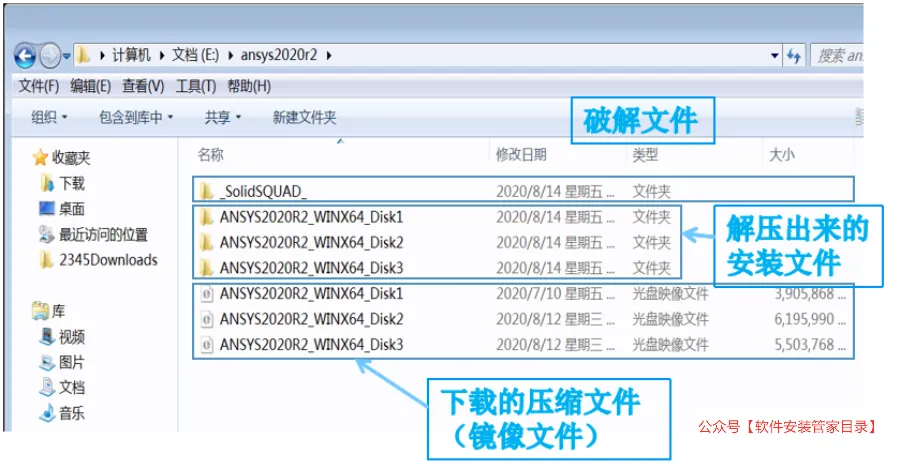
Task: Click the ANSYS2020R2_WINX64_Disk1 folder name text
Action: point(312,217)
